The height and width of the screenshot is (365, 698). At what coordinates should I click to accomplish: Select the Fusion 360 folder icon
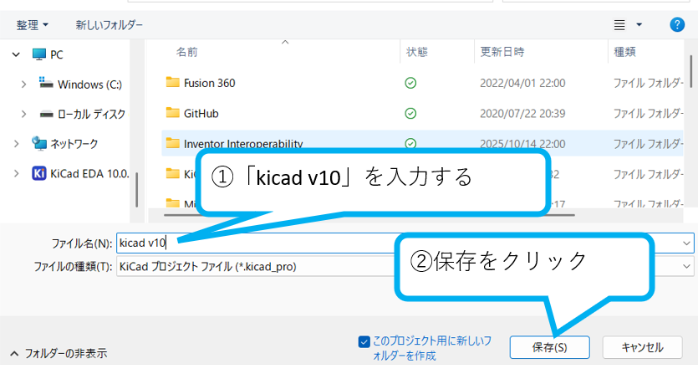pos(172,82)
